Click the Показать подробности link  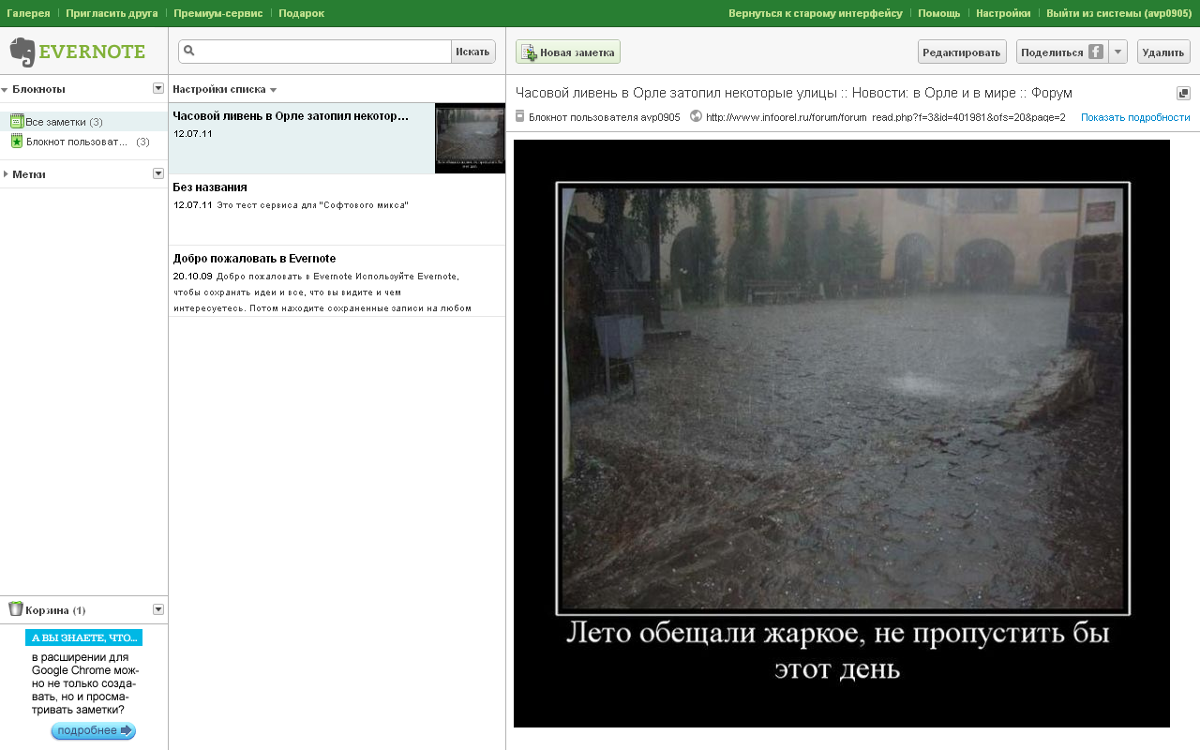coord(1135,117)
